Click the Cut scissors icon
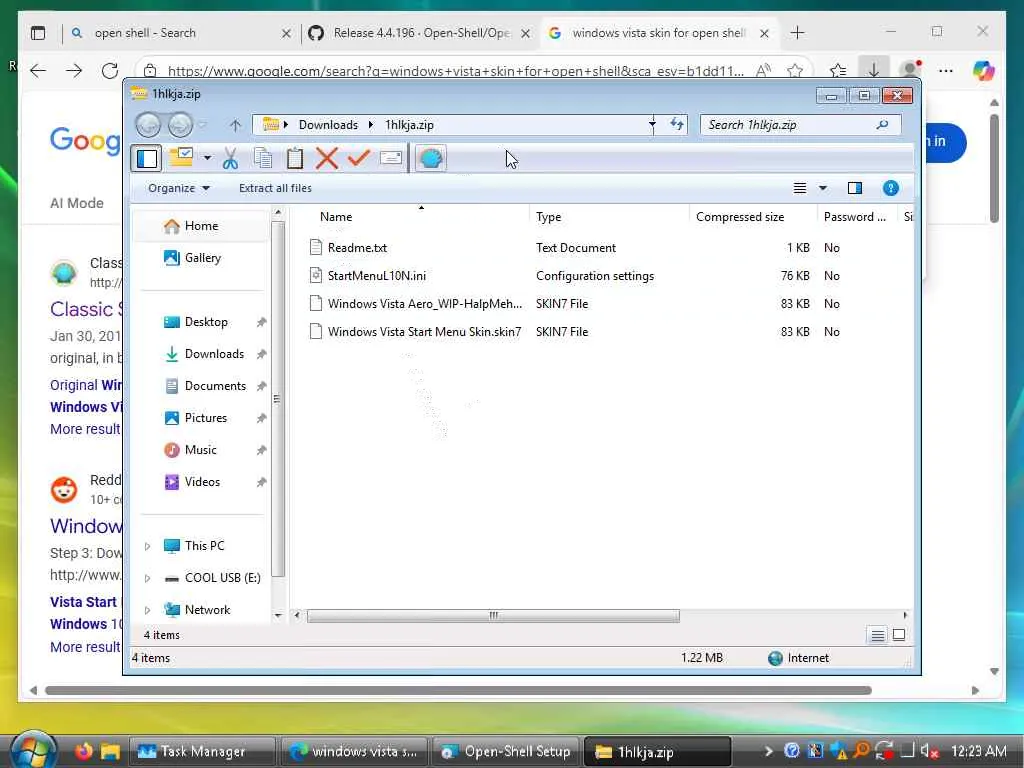Image resolution: width=1024 pixels, height=768 pixels. coord(230,159)
